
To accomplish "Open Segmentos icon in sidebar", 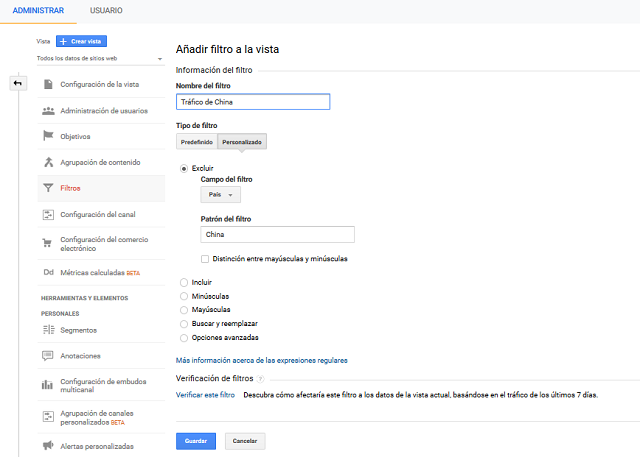I will click(48, 330).
